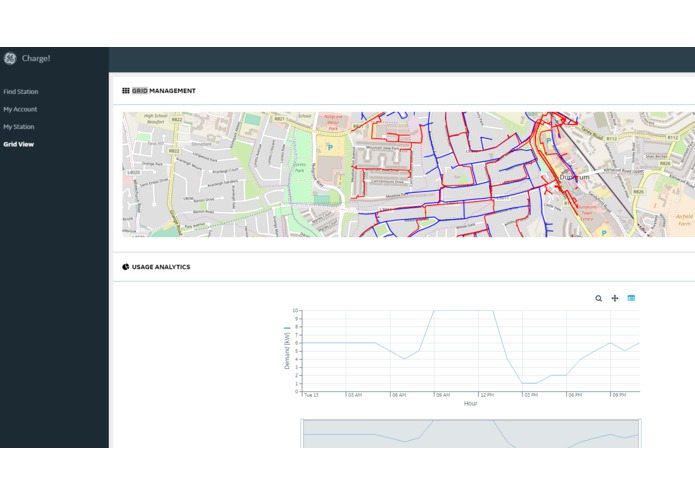Screen dimensions: 695x494
Task: Go to My Account
Action: pos(20,109)
